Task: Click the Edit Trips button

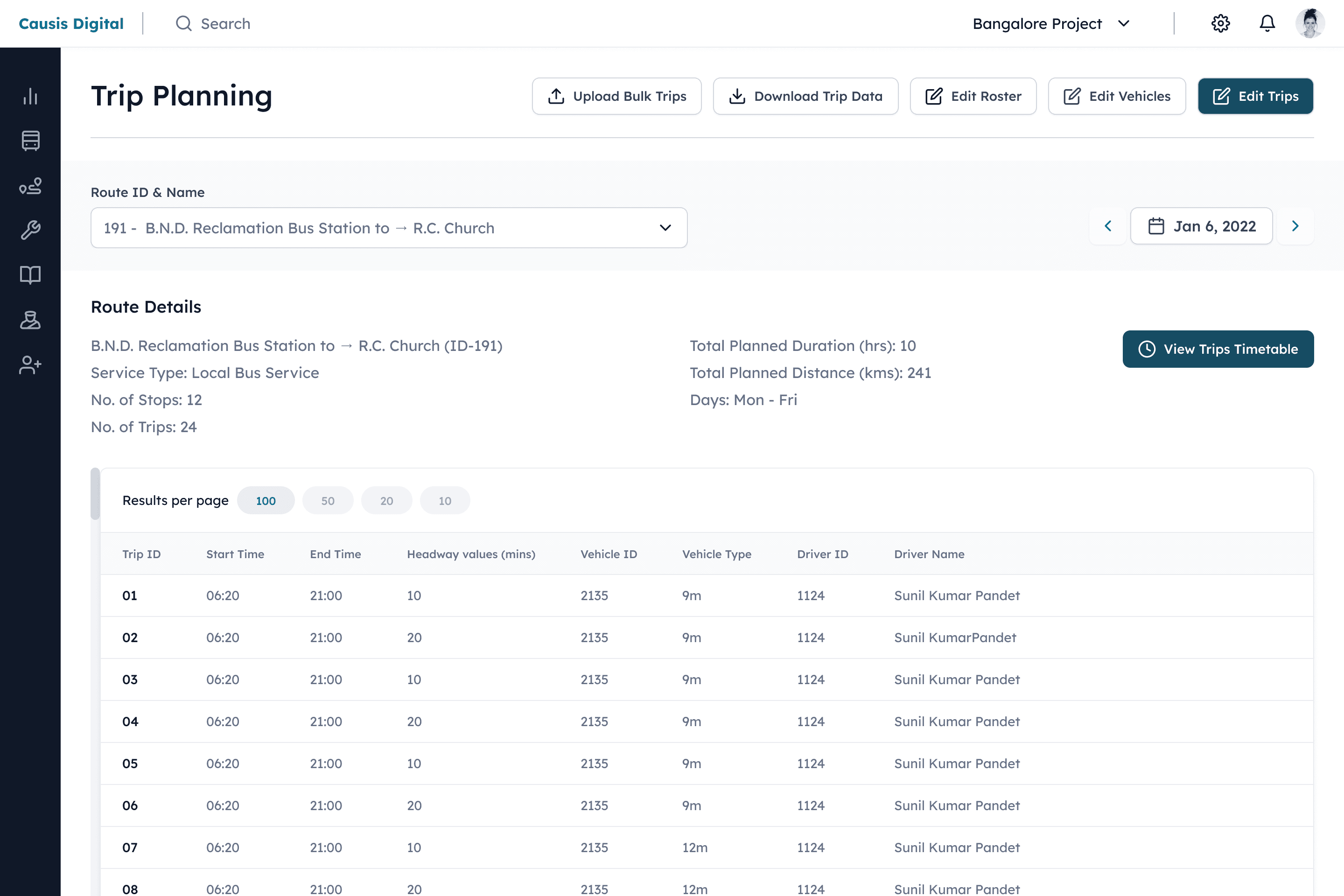Action: click(x=1255, y=96)
